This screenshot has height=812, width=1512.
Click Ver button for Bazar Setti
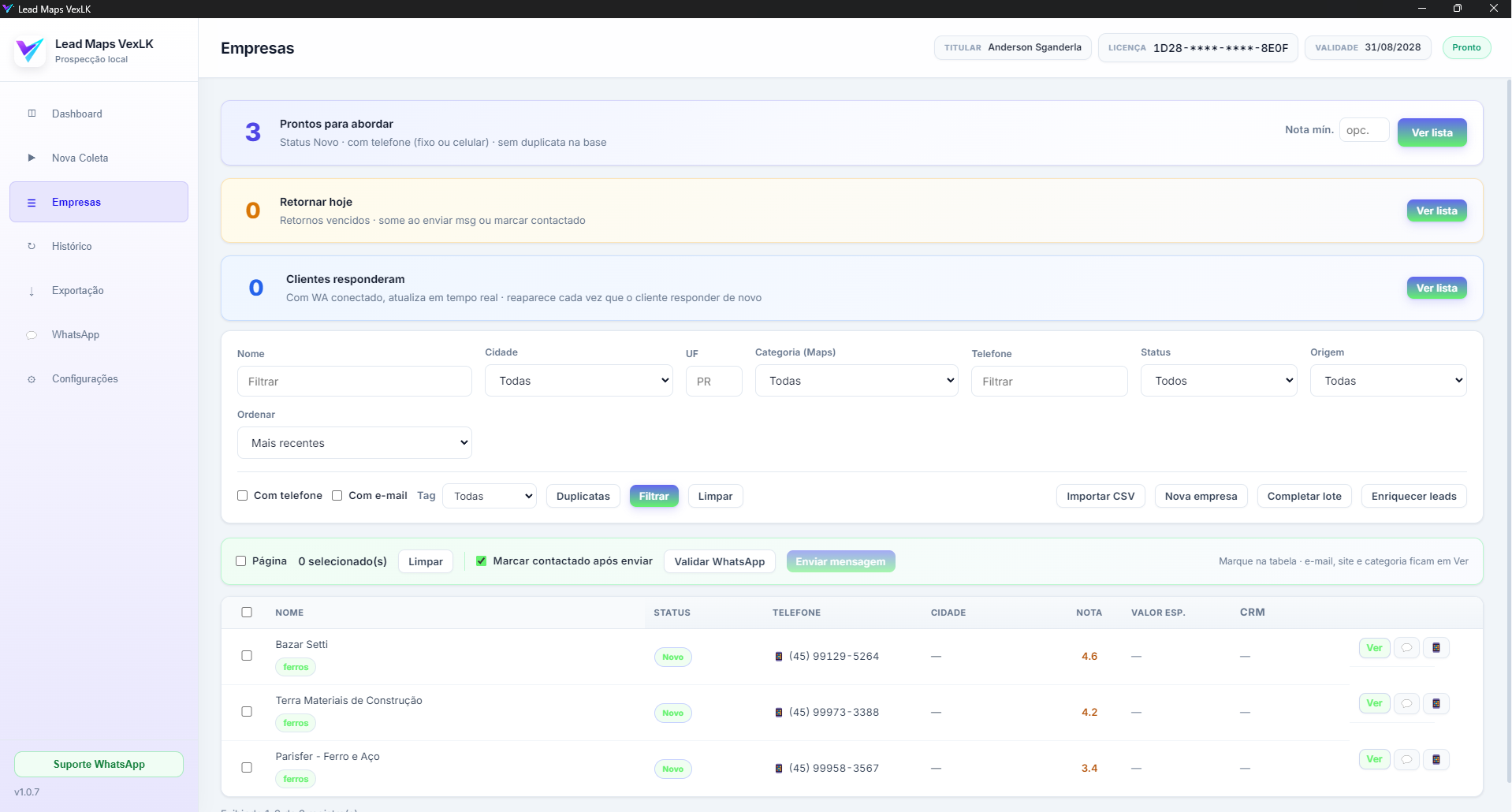(1374, 648)
